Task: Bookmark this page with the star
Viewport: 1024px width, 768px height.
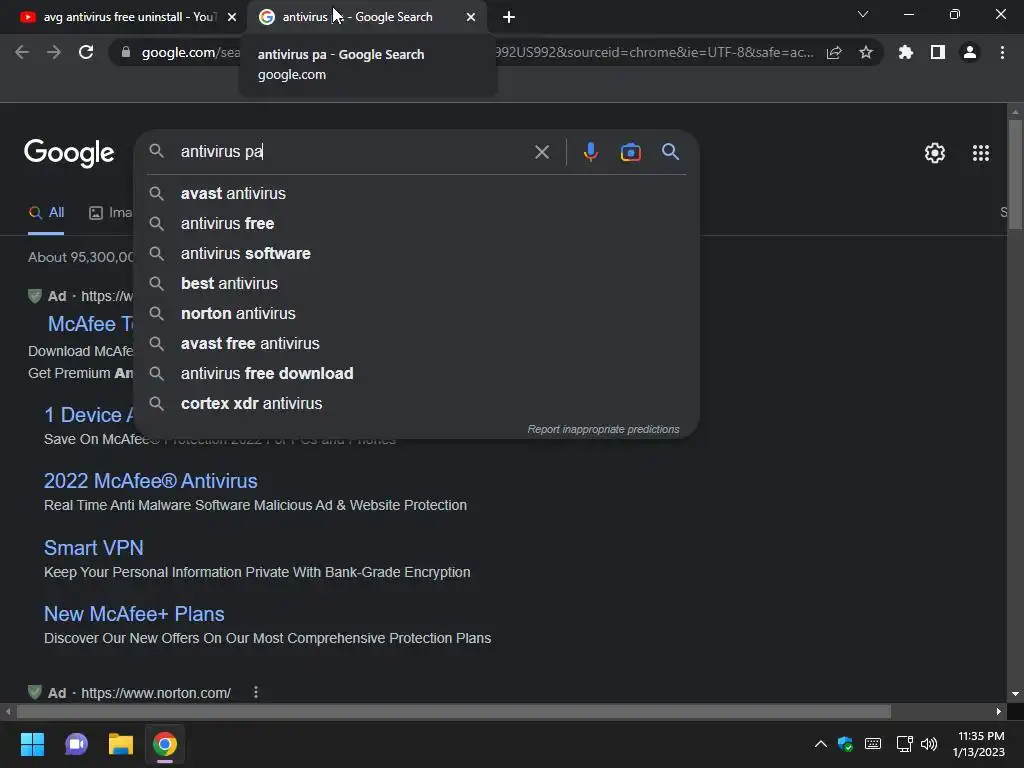Action: point(866,52)
